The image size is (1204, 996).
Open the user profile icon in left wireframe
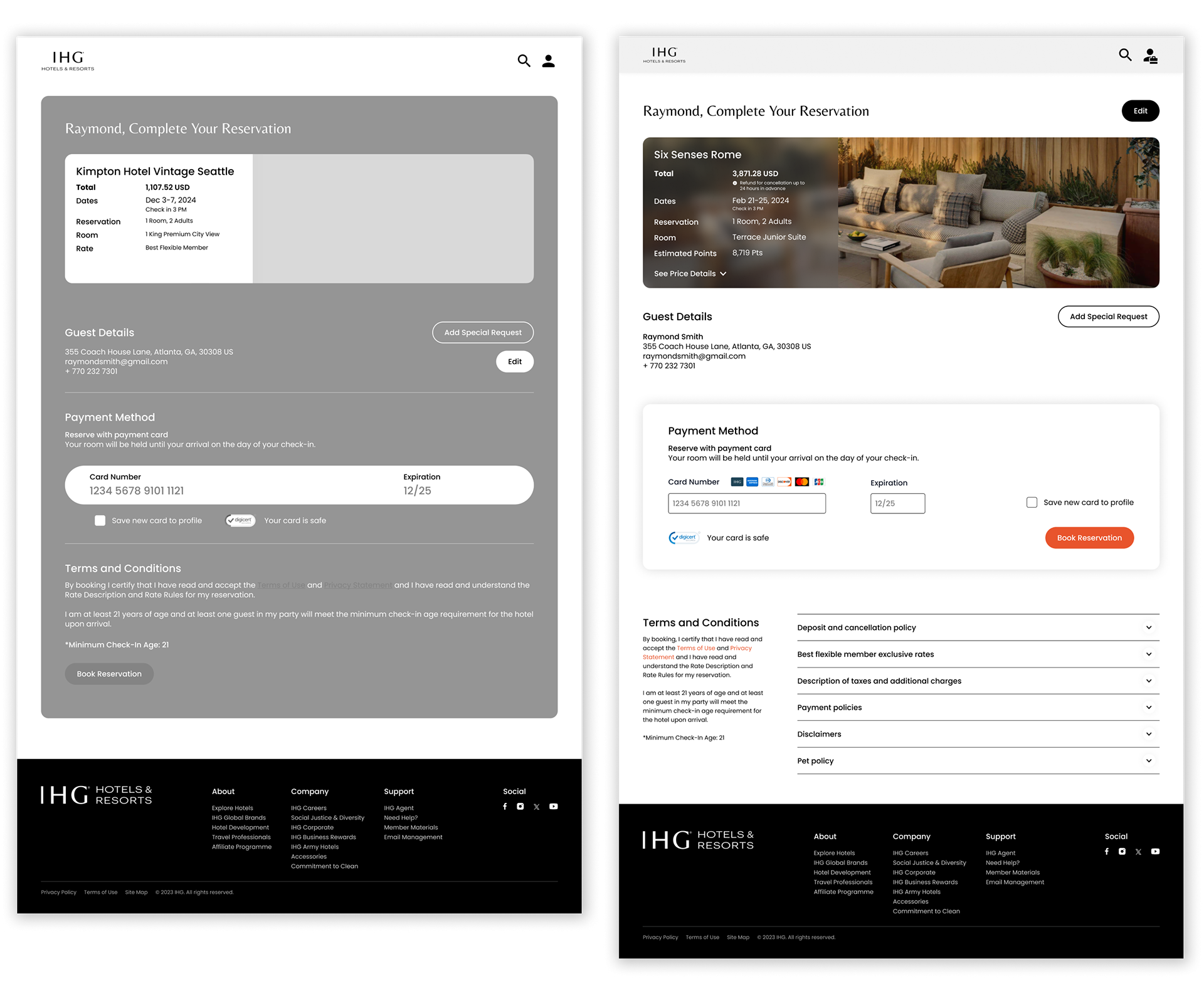coord(548,61)
